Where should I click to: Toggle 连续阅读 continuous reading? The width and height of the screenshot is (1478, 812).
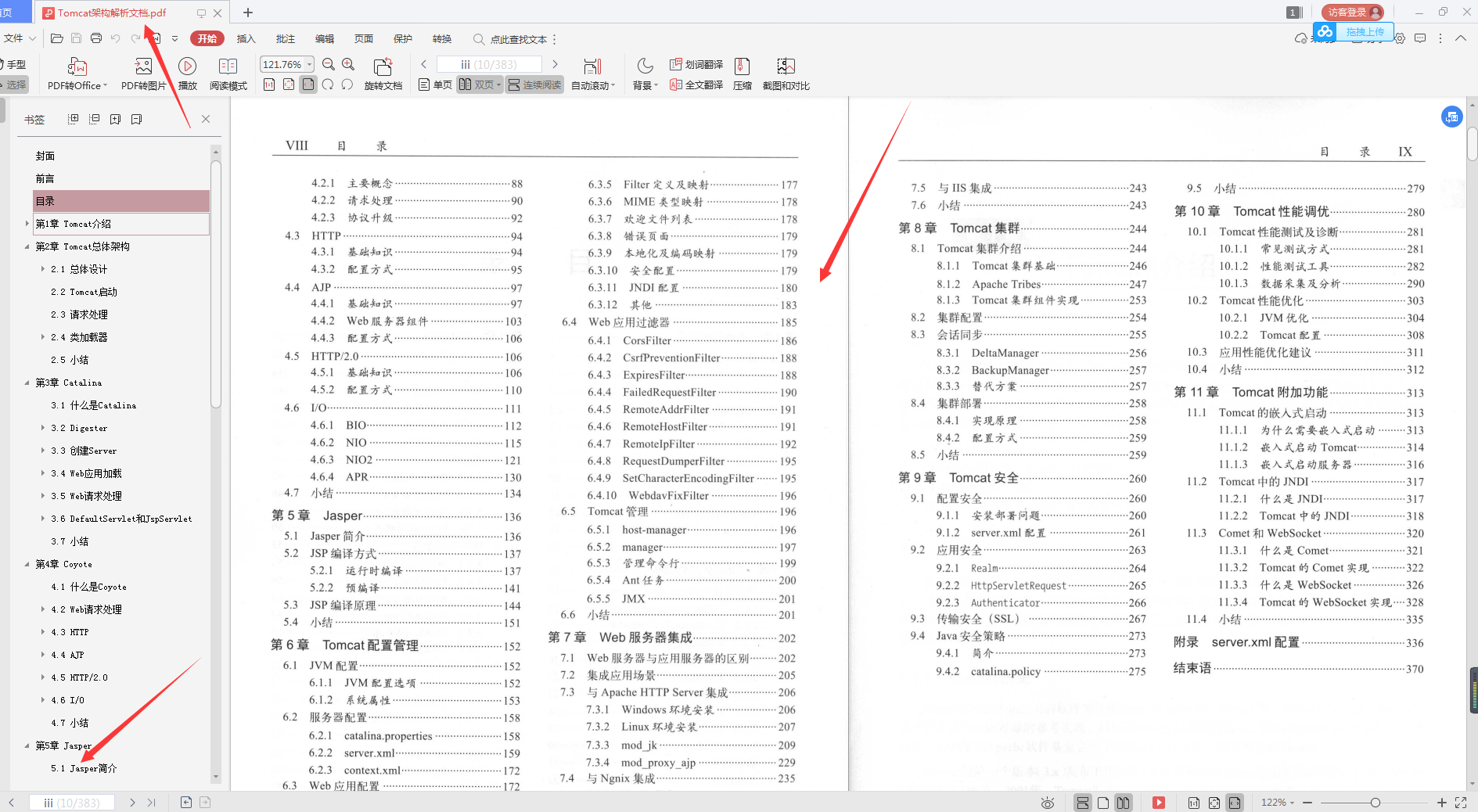coord(535,84)
